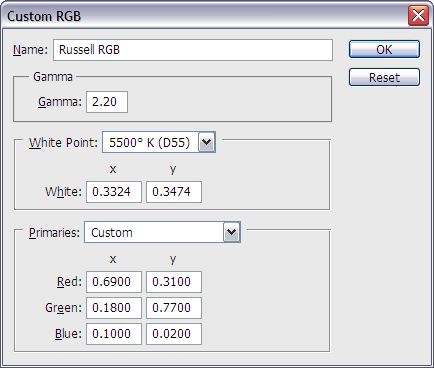Select the Green y field 0.7700
Viewport: 434px width, 368px height.
174,308
